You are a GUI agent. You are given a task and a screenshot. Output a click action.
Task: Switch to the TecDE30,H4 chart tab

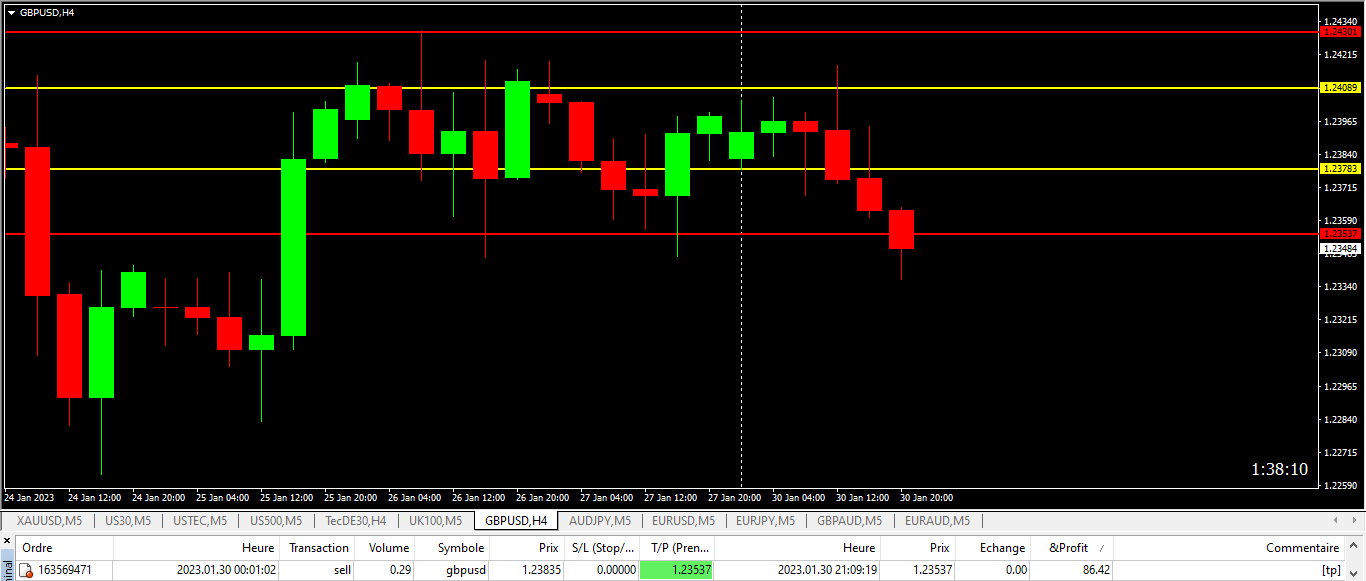point(355,520)
